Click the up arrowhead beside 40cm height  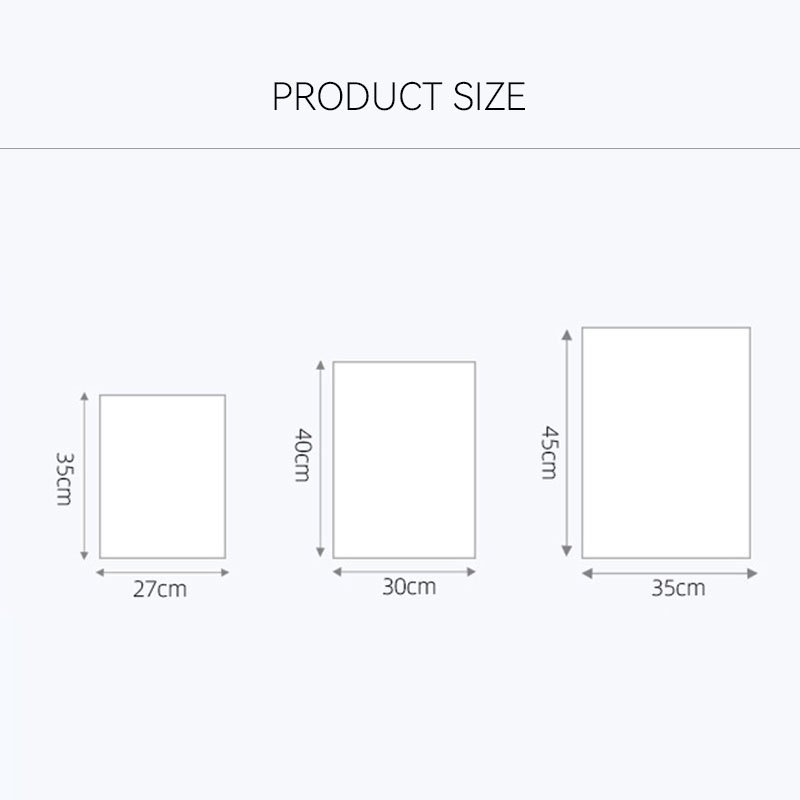point(320,365)
